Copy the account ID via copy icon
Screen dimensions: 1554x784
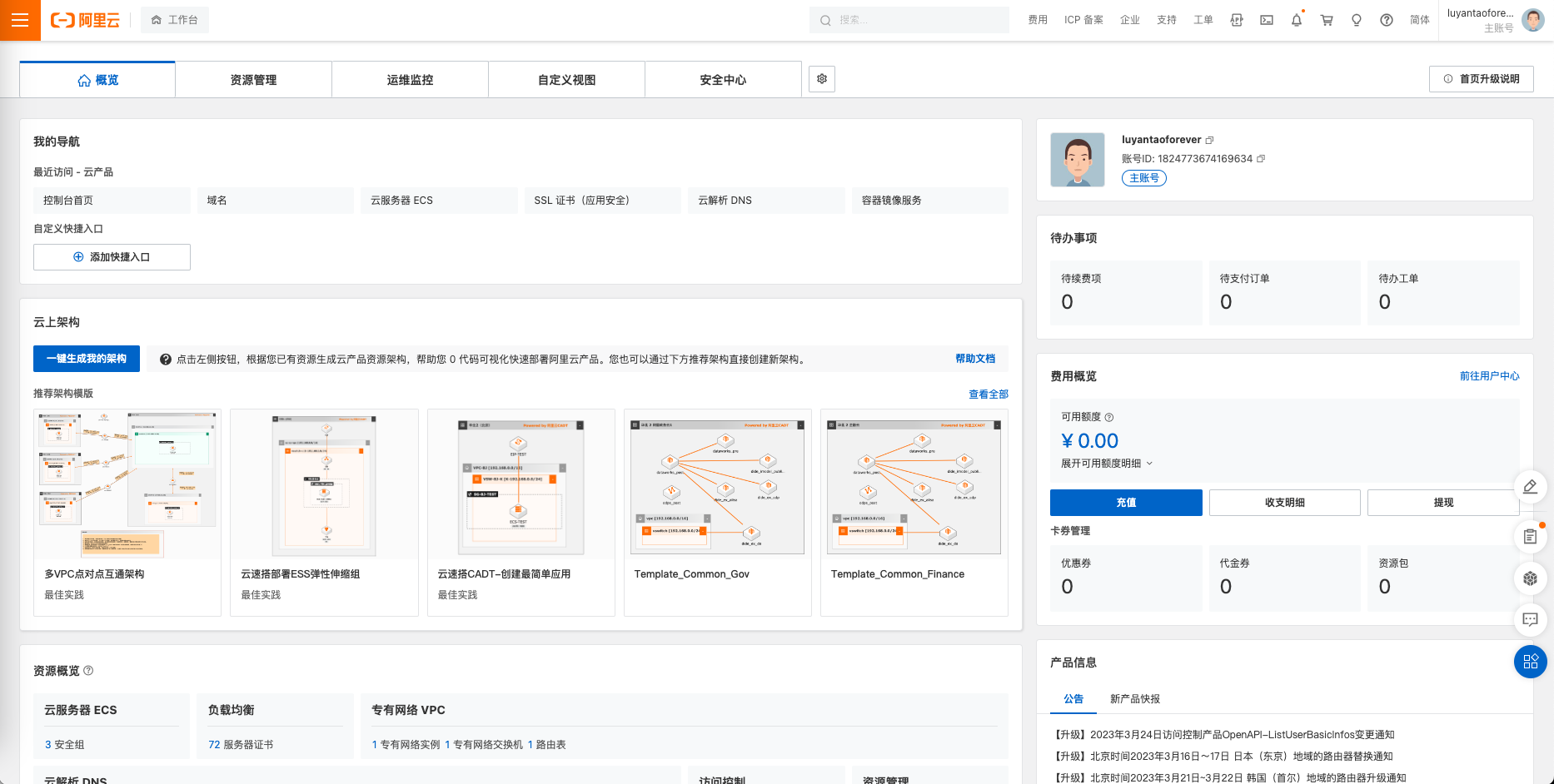[x=1261, y=158]
